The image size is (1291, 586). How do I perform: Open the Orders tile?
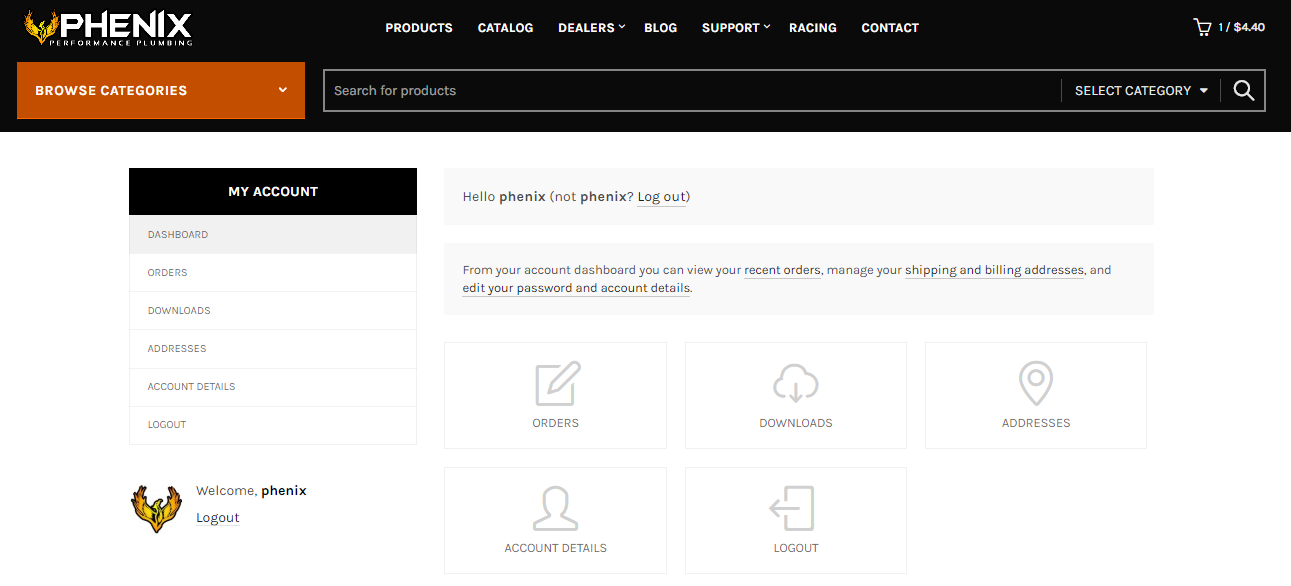[x=555, y=395]
